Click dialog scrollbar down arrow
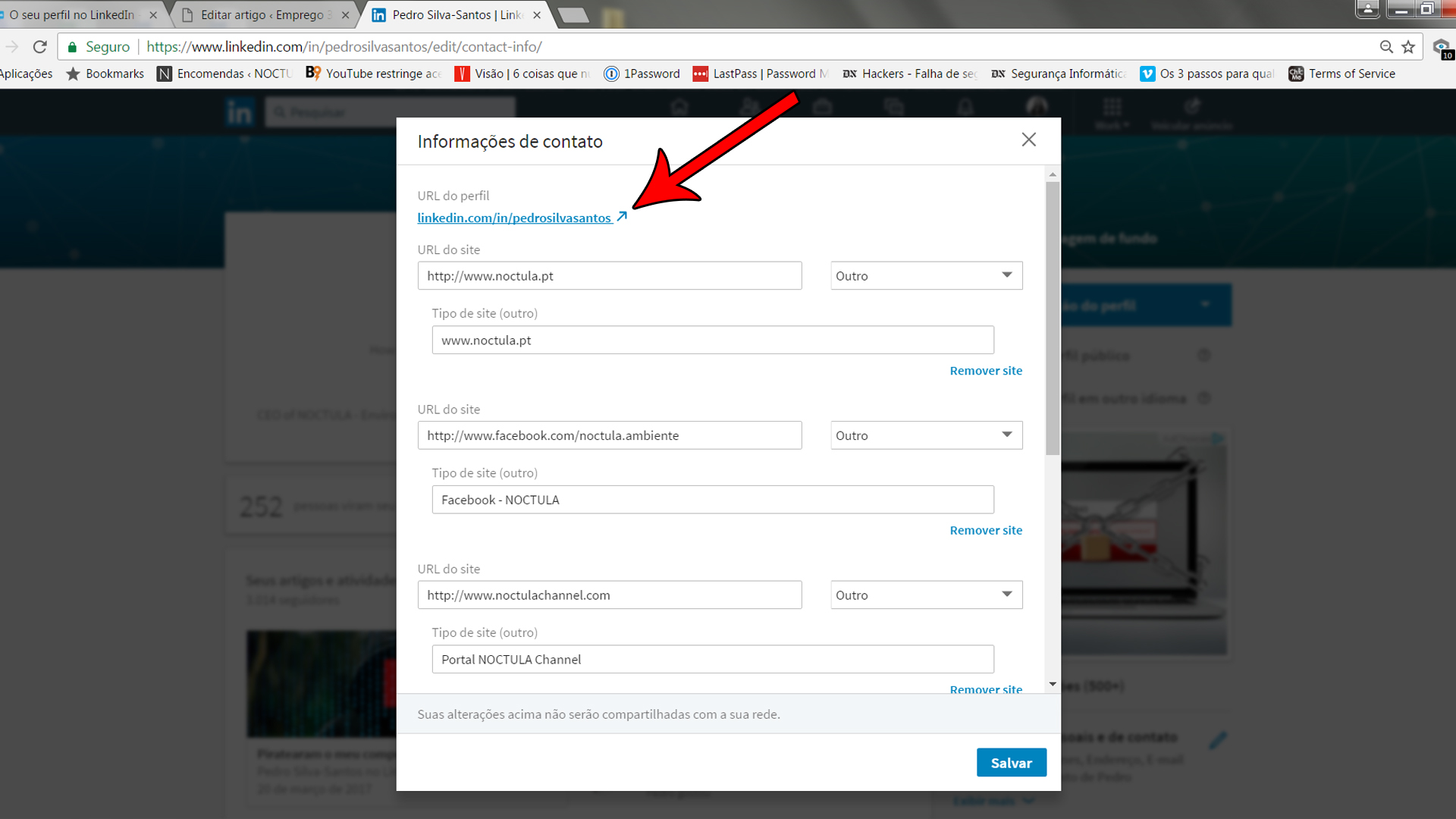This screenshot has height=819, width=1456. (1053, 684)
